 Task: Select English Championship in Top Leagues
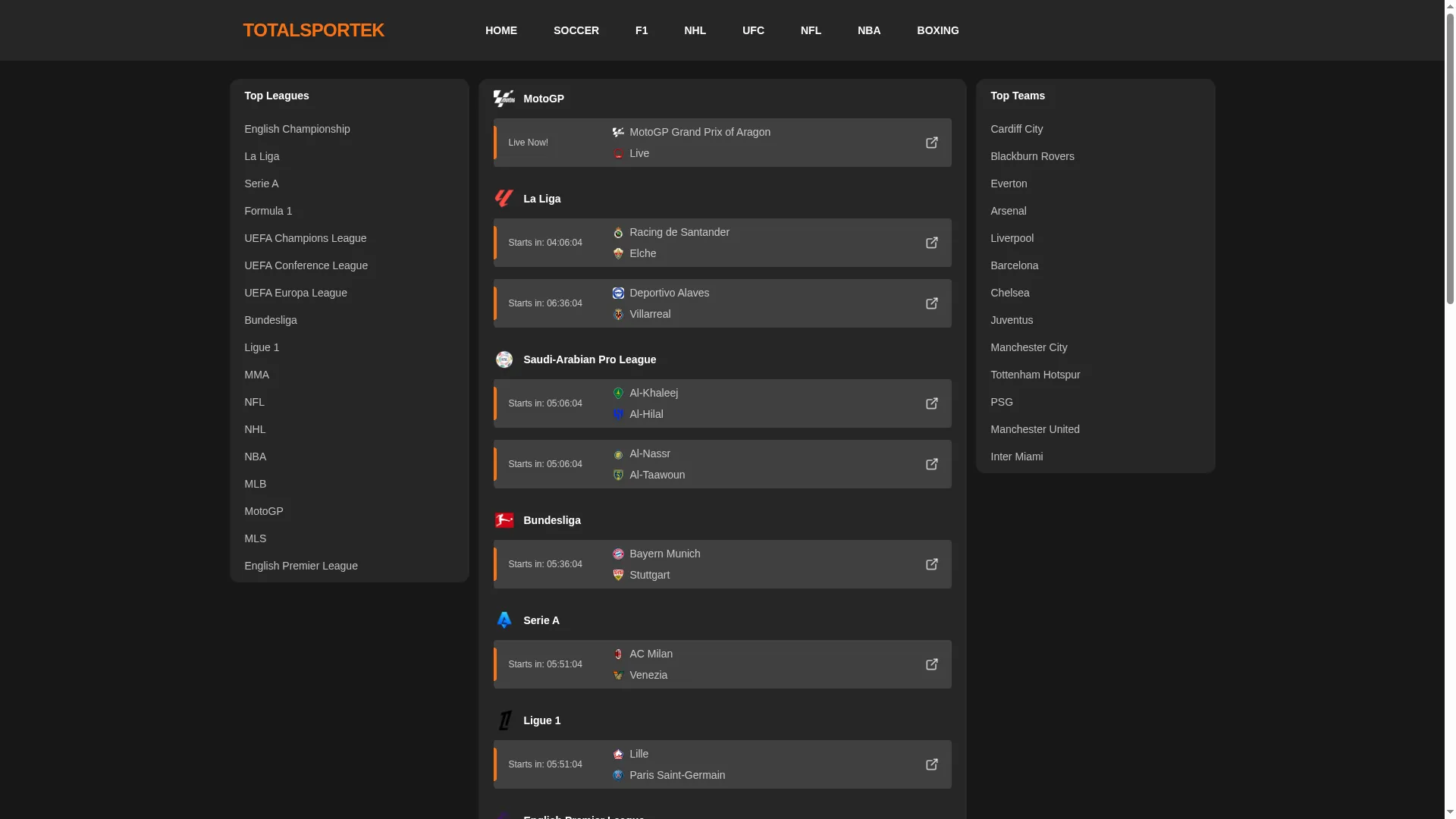pos(297,129)
